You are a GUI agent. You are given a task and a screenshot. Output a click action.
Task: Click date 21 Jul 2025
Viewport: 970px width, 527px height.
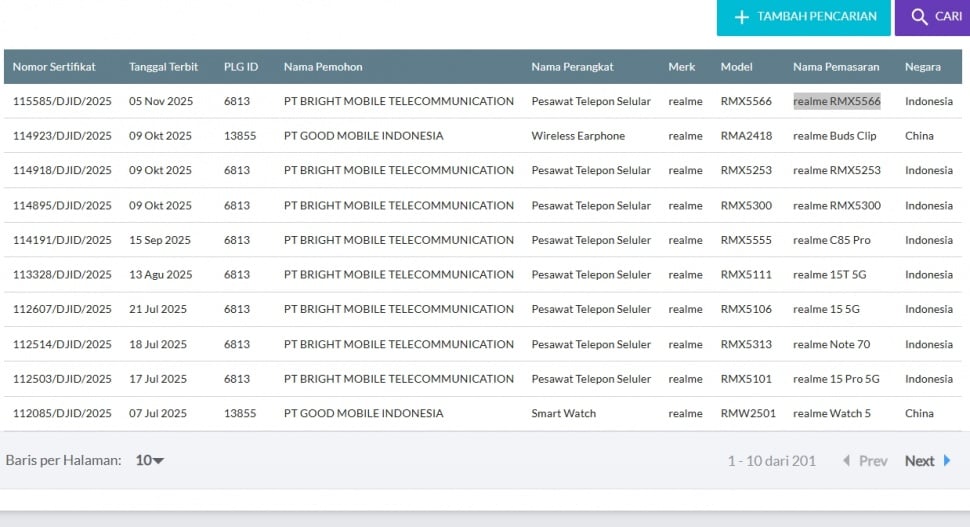pos(158,309)
